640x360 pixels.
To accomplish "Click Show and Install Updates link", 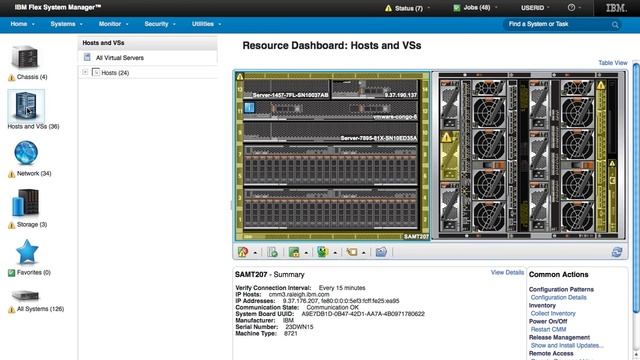I will 567,345.
